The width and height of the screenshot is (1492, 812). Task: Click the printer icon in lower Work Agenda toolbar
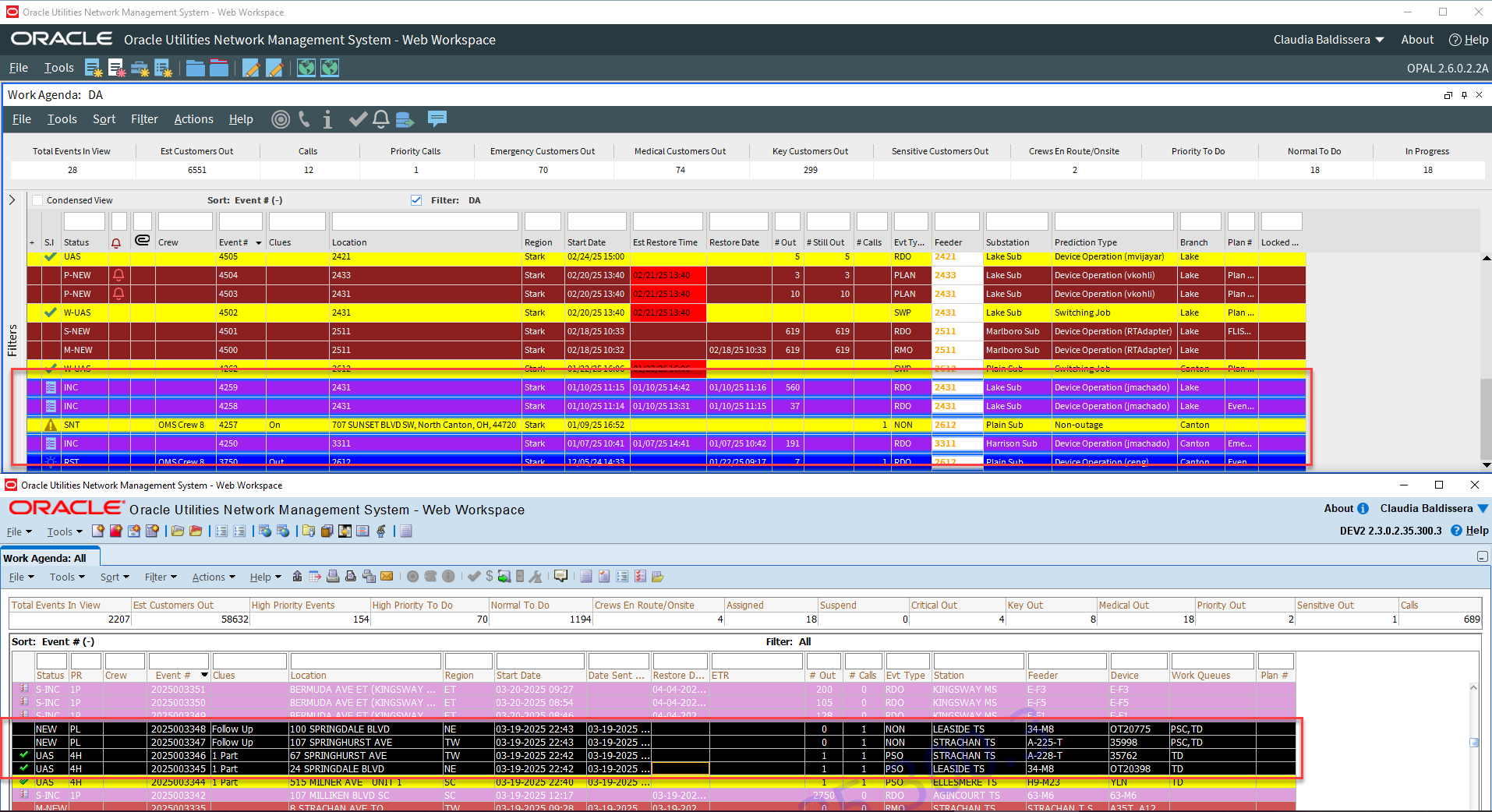click(333, 577)
